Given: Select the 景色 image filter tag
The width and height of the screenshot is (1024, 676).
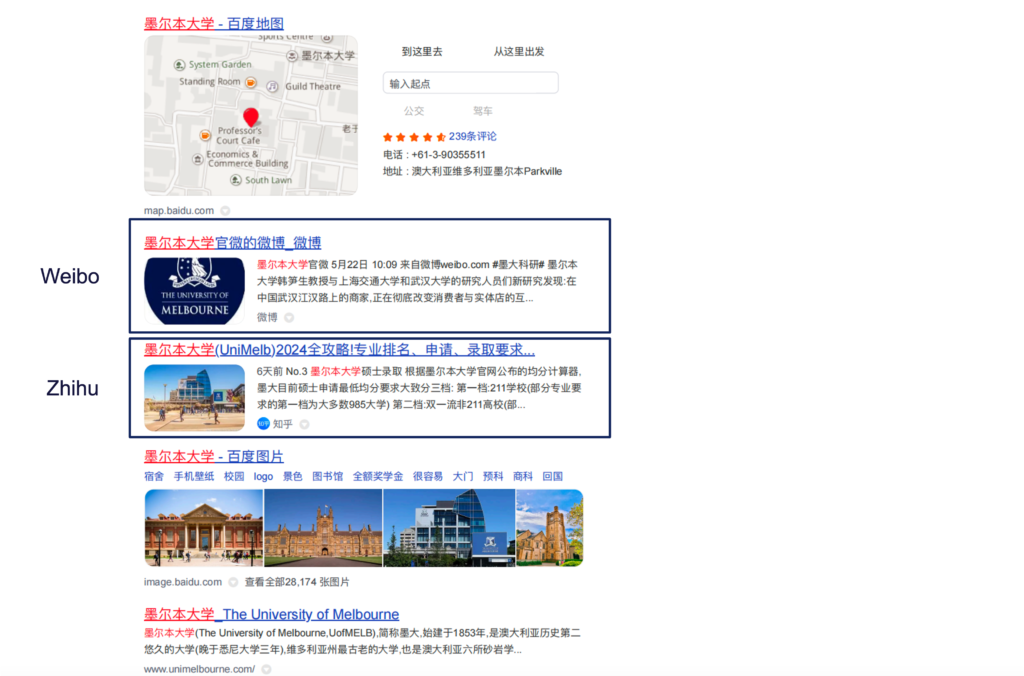Looking at the screenshot, I should (x=293, y=476).
